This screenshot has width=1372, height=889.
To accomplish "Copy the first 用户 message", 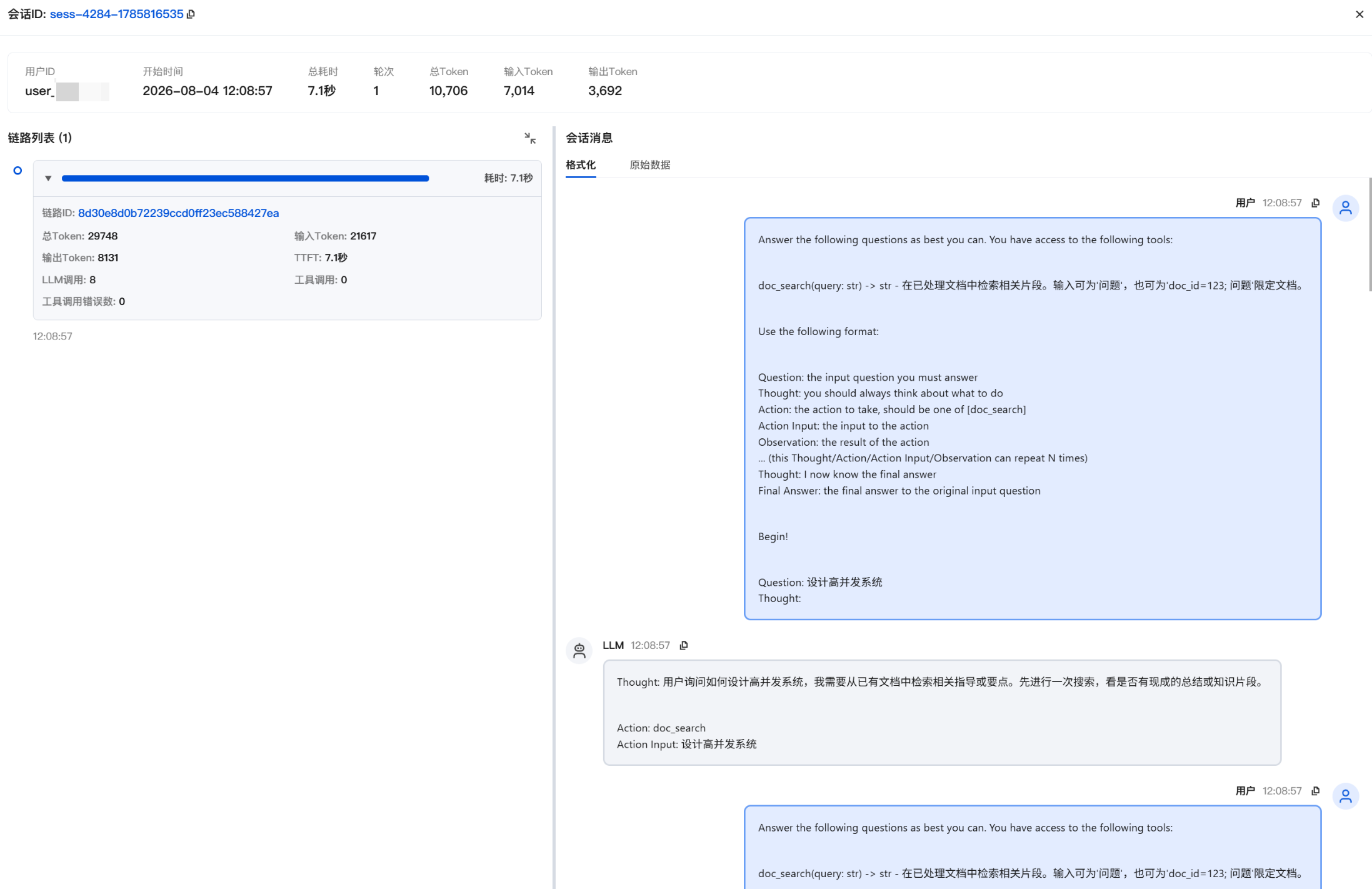I will (1316, 203).
